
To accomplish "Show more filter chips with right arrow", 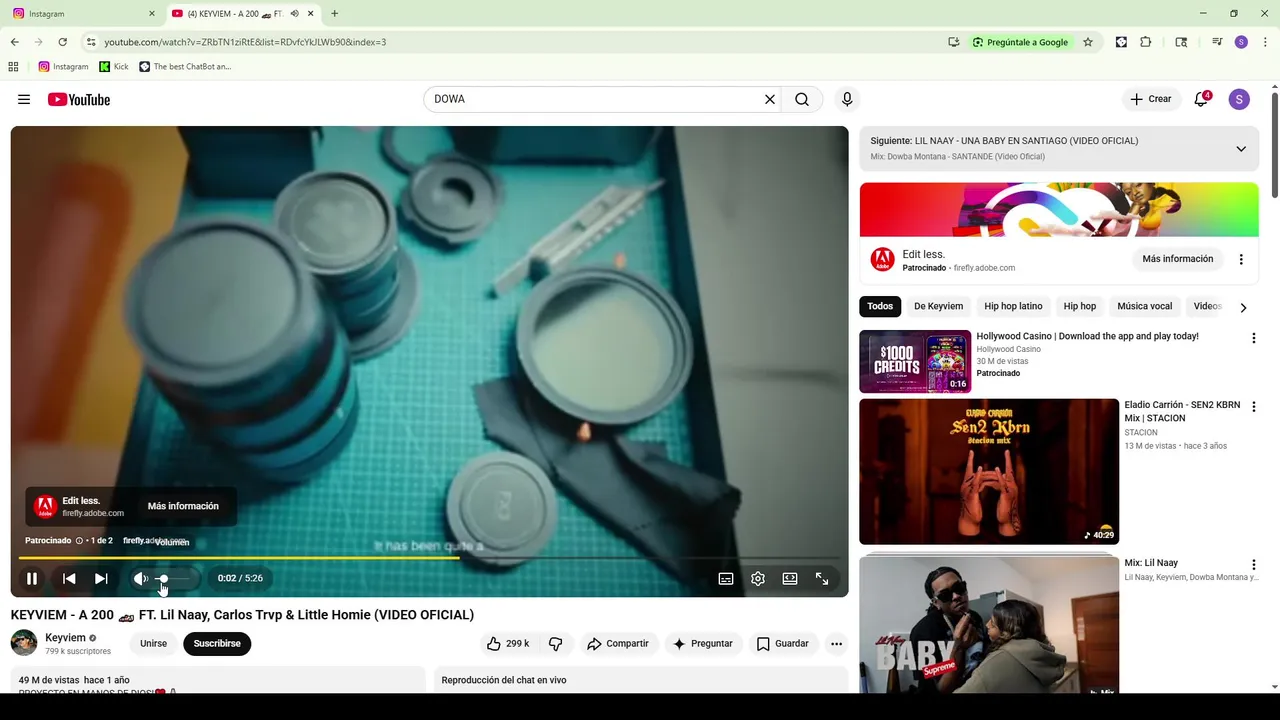I will coord(1243,307).
